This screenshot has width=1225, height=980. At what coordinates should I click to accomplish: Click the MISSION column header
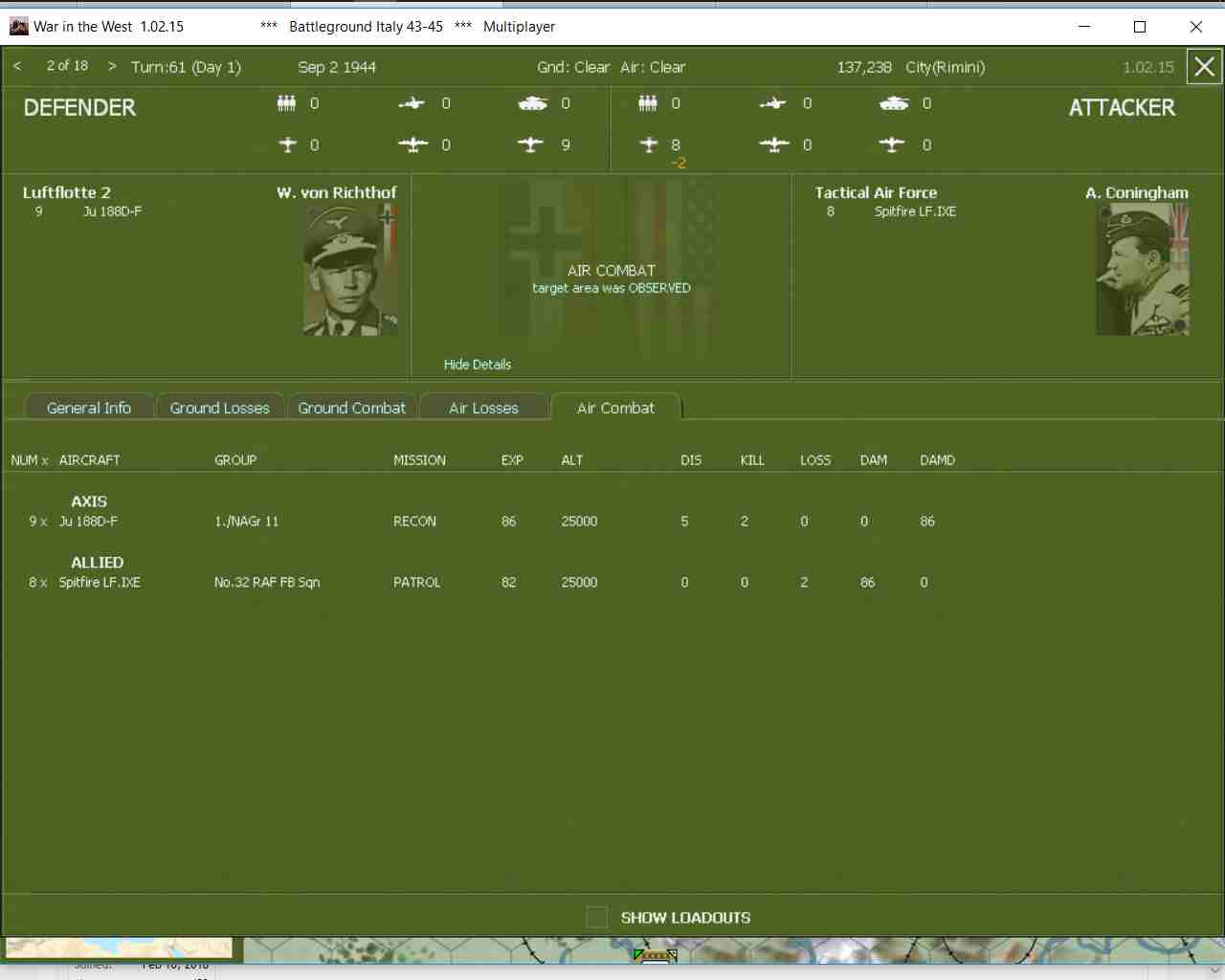tap(419, 460)
